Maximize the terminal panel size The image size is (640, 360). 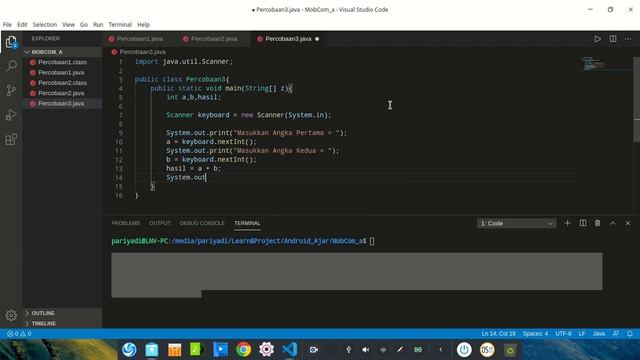tap(613, 223)
